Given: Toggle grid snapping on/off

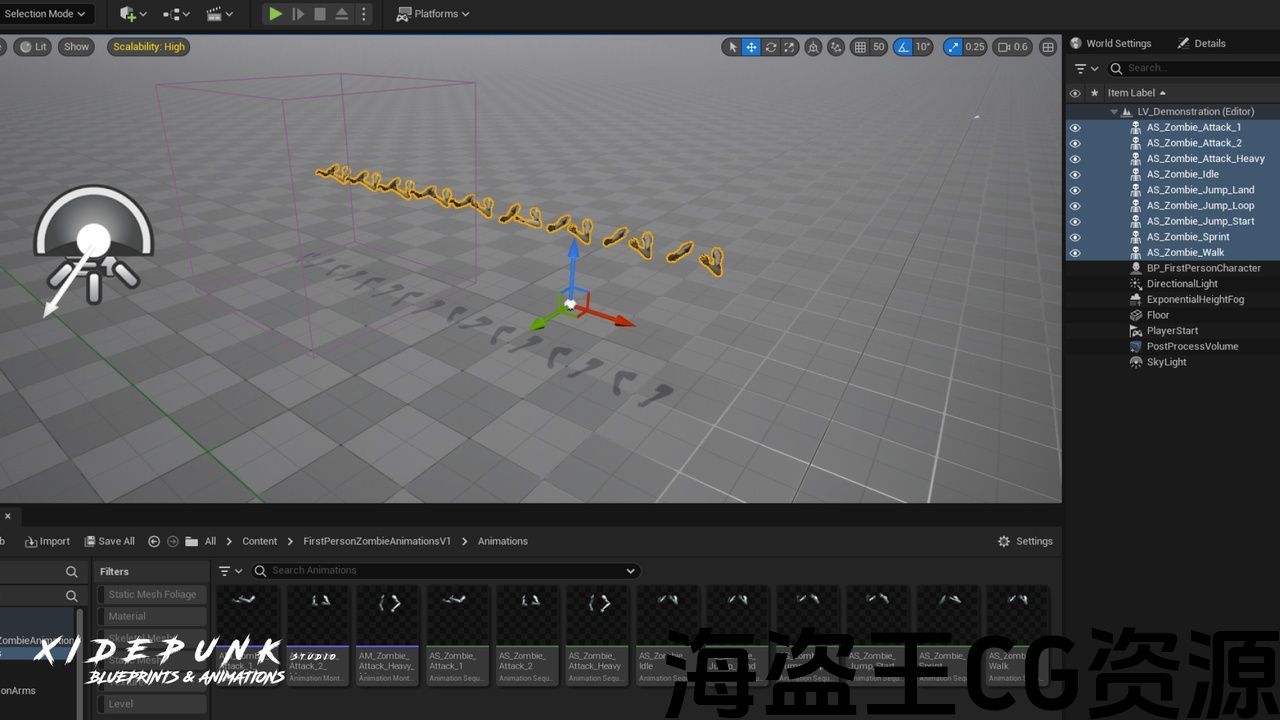Looking at the screenshot, I should [x=859, y=47].
